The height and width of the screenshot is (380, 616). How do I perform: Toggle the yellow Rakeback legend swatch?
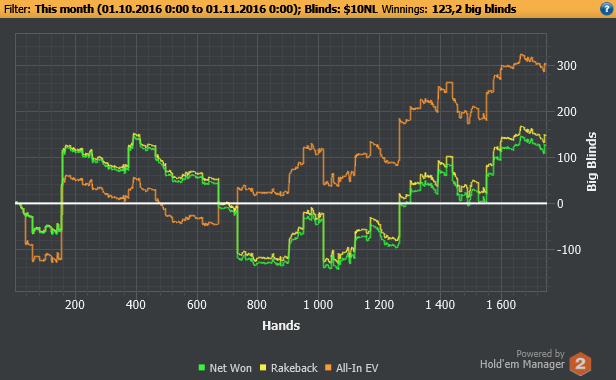coord(263,368)
